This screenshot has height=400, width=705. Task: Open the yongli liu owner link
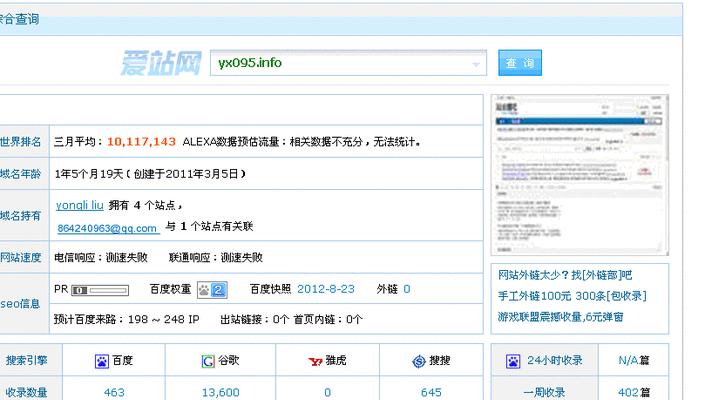(x=80, y=205)
